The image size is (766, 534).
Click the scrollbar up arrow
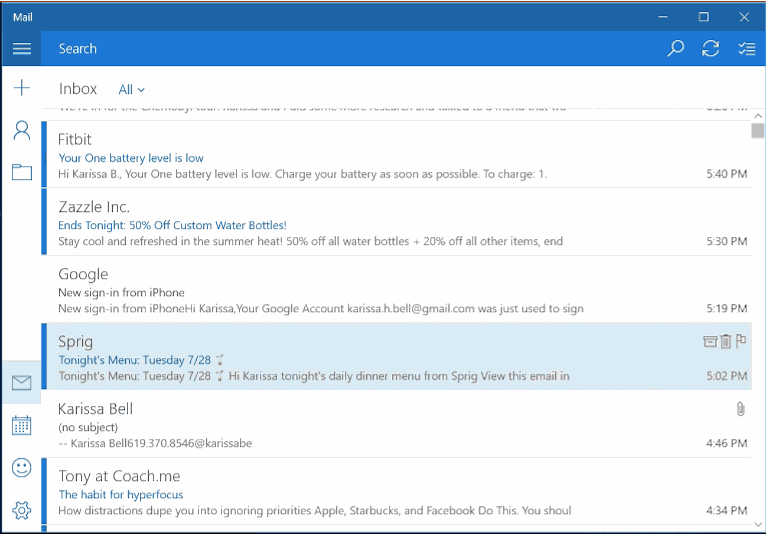(x=758, y=116)
